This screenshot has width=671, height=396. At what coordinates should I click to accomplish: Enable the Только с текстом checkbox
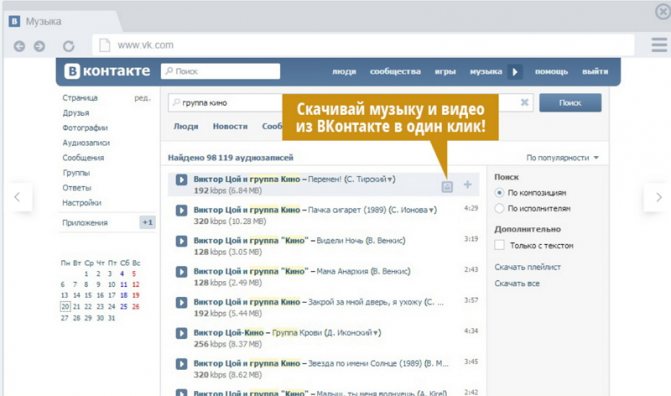click(x=499, y=245)
